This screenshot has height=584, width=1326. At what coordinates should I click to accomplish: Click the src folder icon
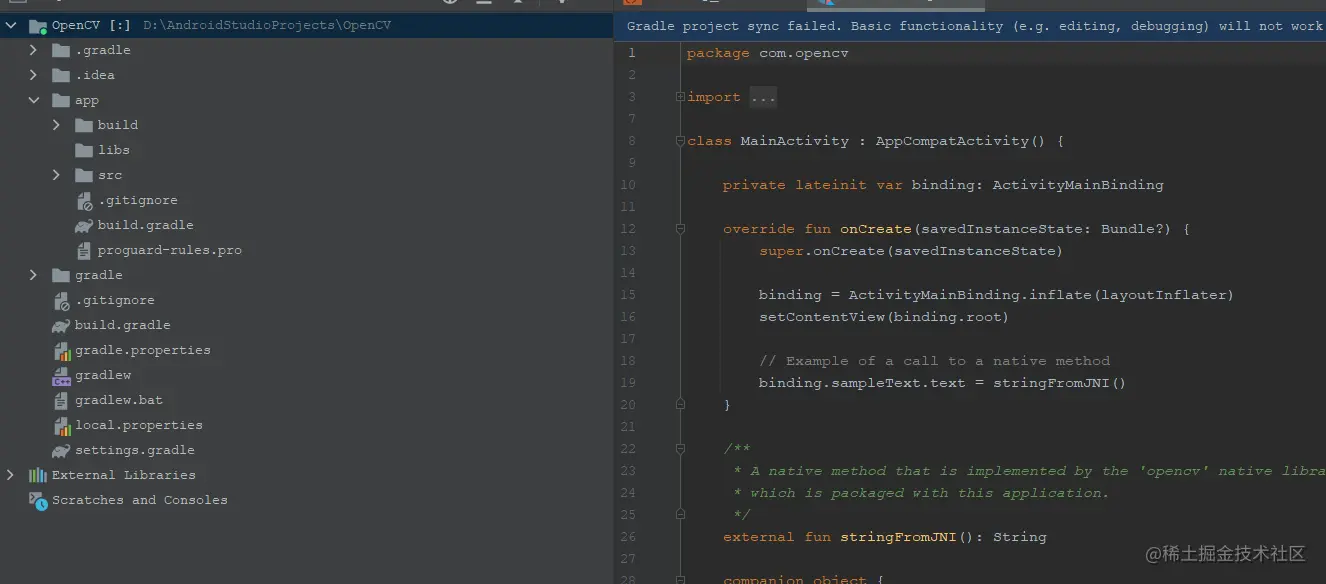tap(84, 175)
